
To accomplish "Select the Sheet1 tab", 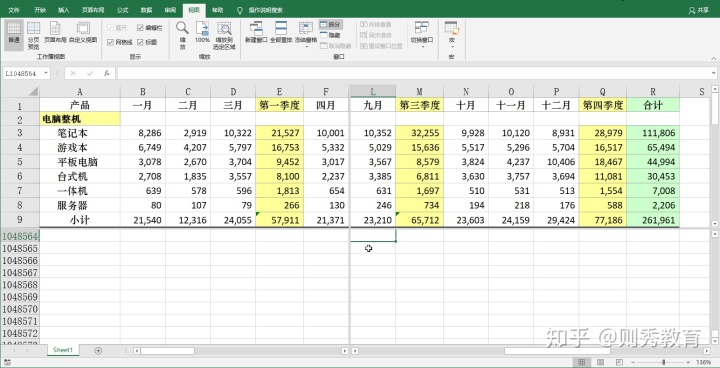I will (63, 350).
